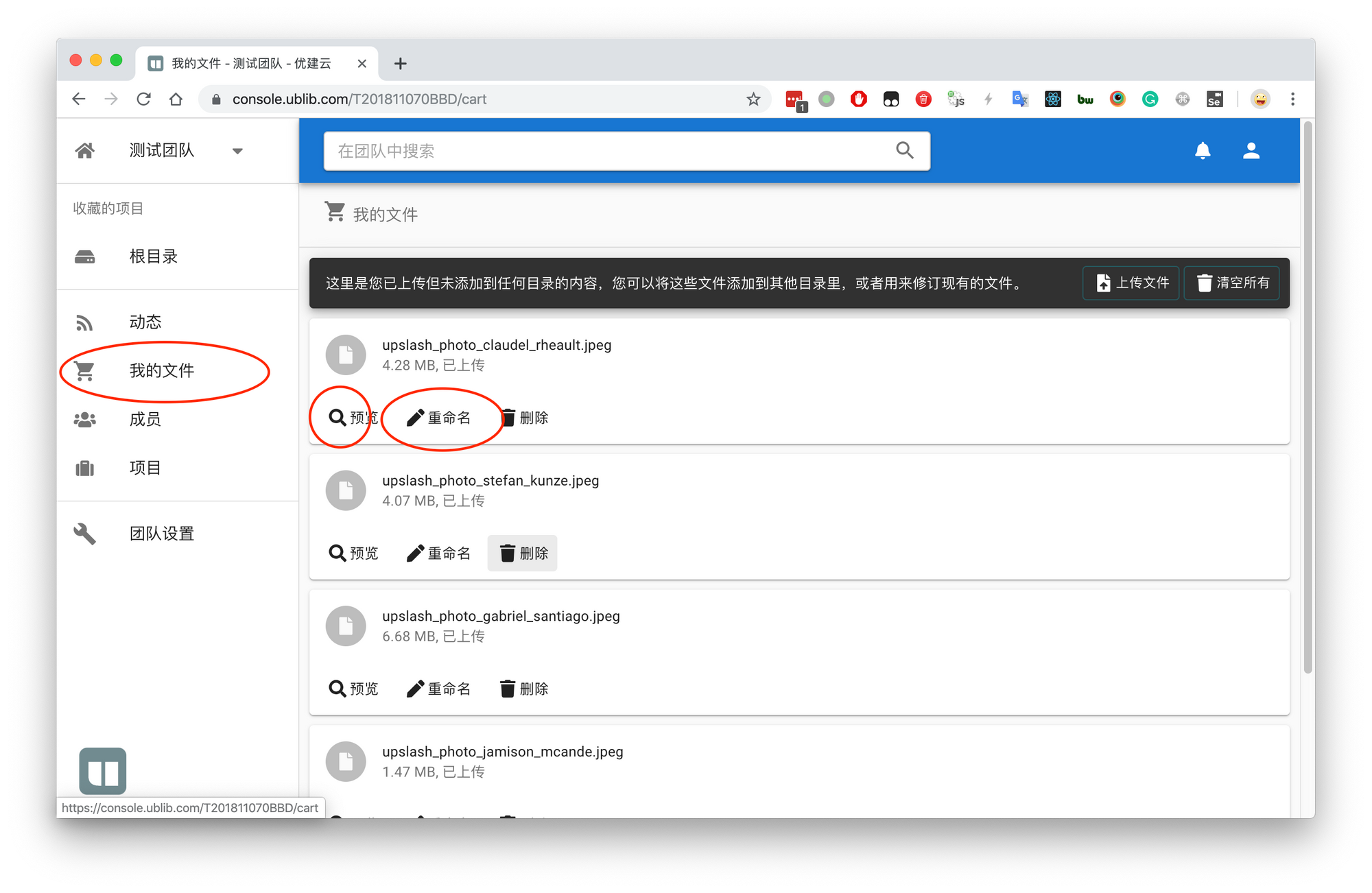Click the page's vertical scrollbar
Image resolution: width=1372 pixels, height=893 pixels.
pos(1308,398)
